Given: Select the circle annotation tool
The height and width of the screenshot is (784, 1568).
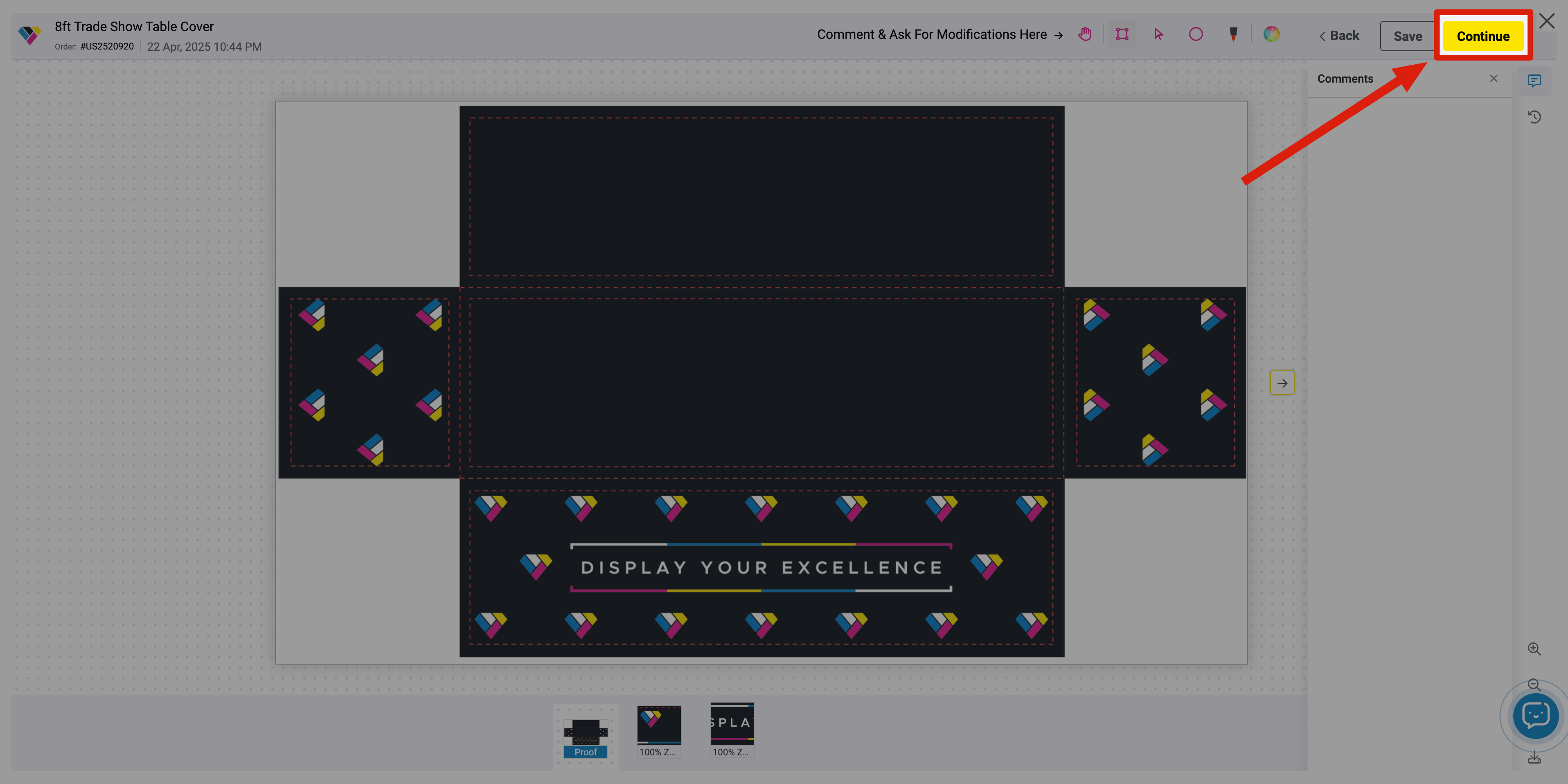Looking at the screenshot, I should point(1196,34).
